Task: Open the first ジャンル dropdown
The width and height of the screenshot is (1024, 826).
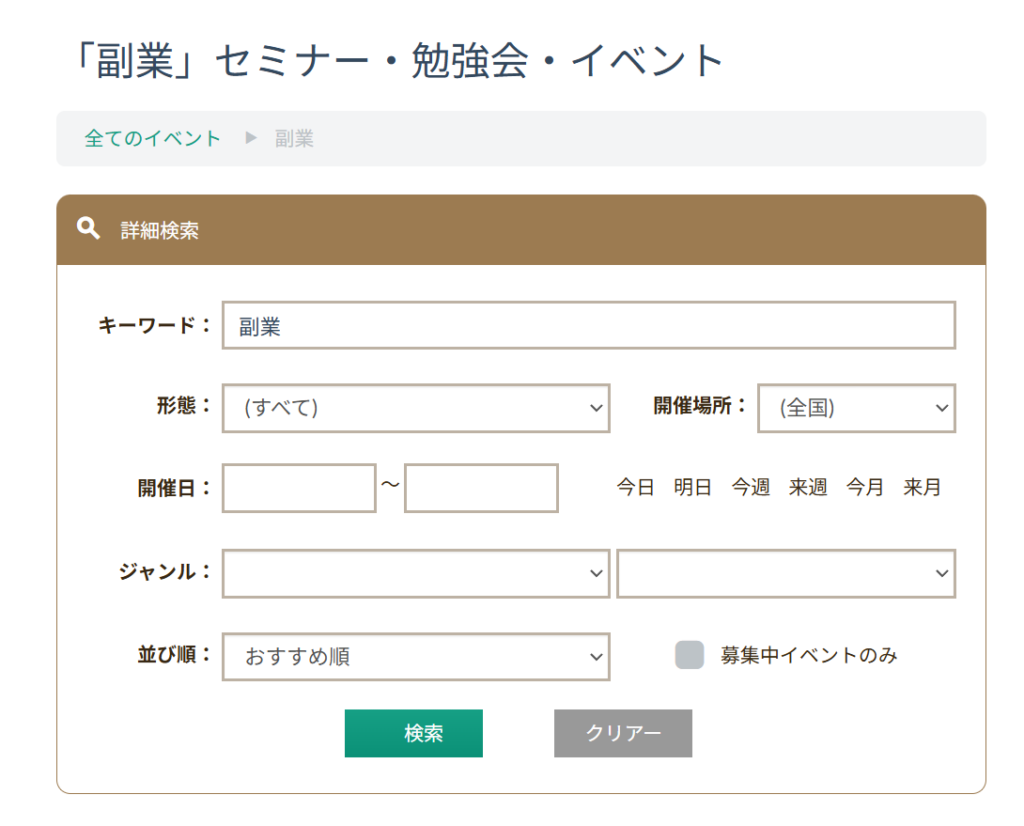Action: [415, 573]
